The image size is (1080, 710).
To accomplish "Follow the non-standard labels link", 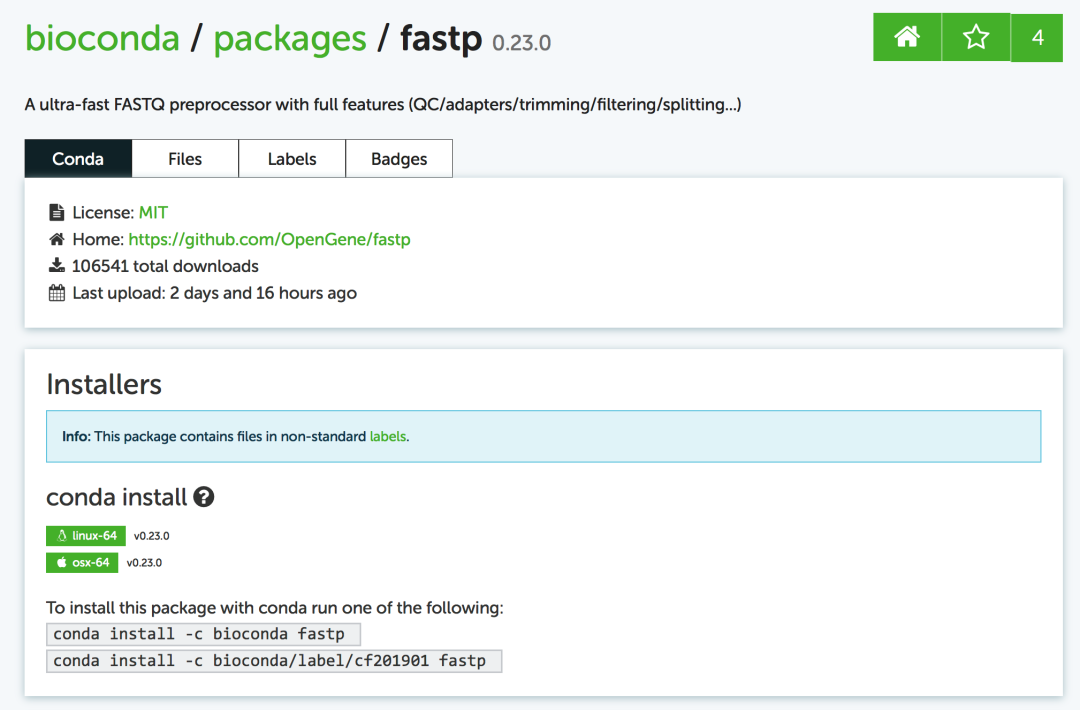I will [388, 437].
